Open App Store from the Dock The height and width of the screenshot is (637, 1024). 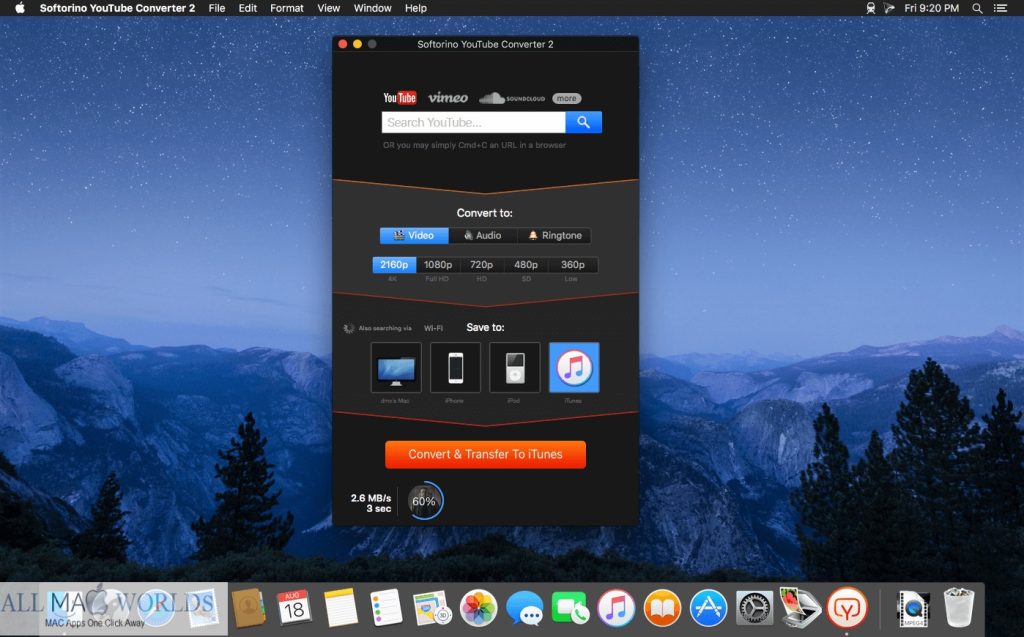click(708, 608)
